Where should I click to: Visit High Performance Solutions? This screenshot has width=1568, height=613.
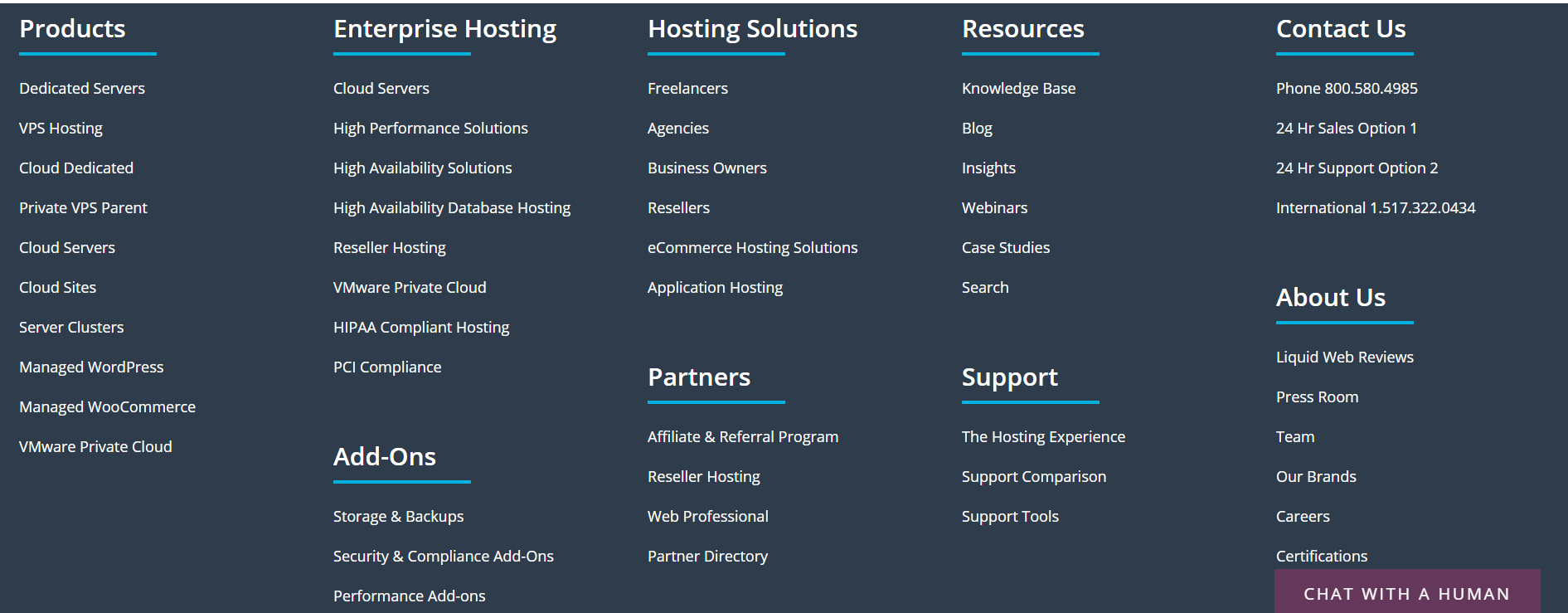pos(430,129)
